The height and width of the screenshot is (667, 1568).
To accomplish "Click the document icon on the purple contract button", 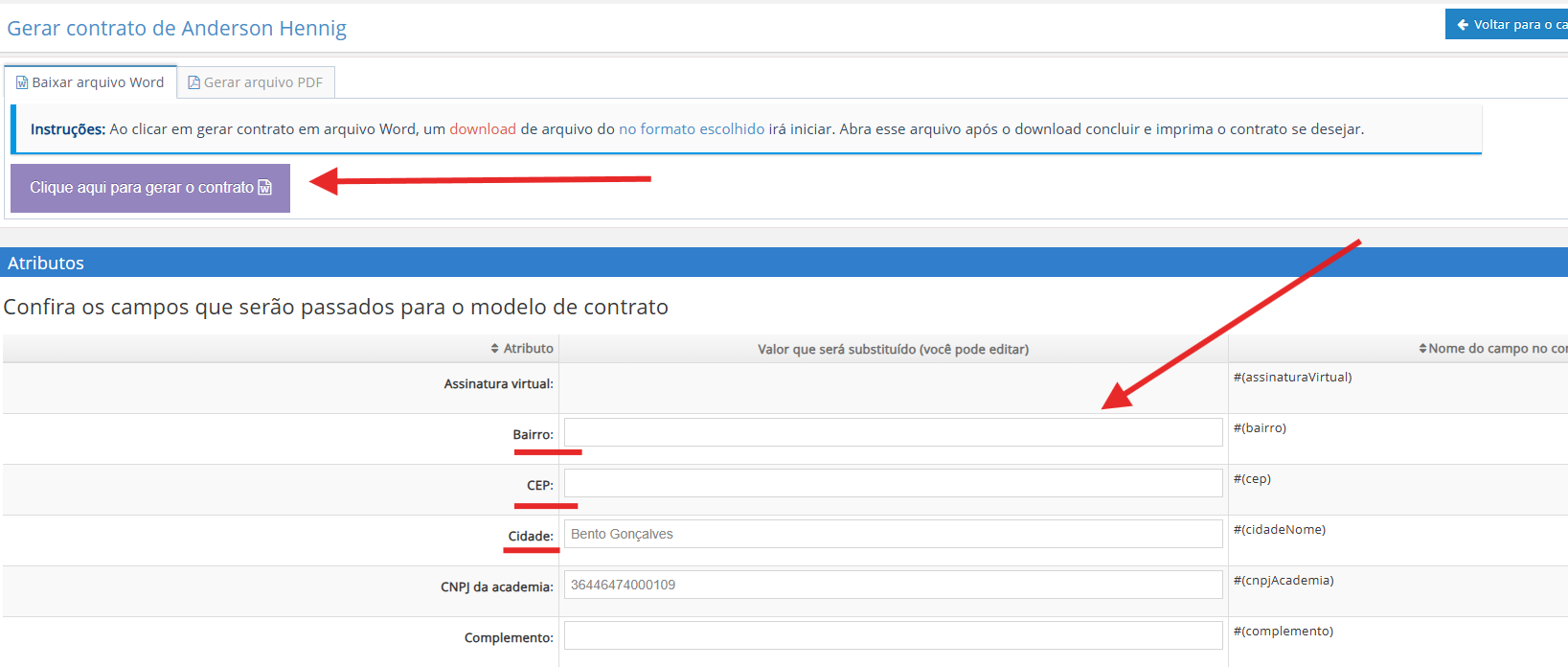I will (265, 188).
